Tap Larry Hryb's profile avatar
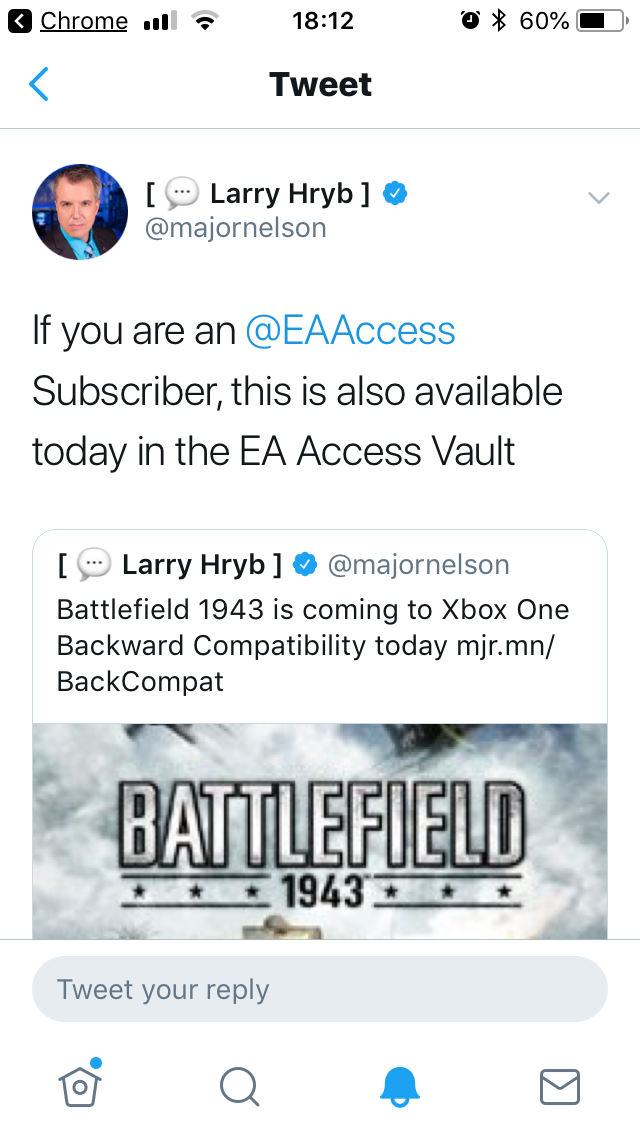 point(80,212)
